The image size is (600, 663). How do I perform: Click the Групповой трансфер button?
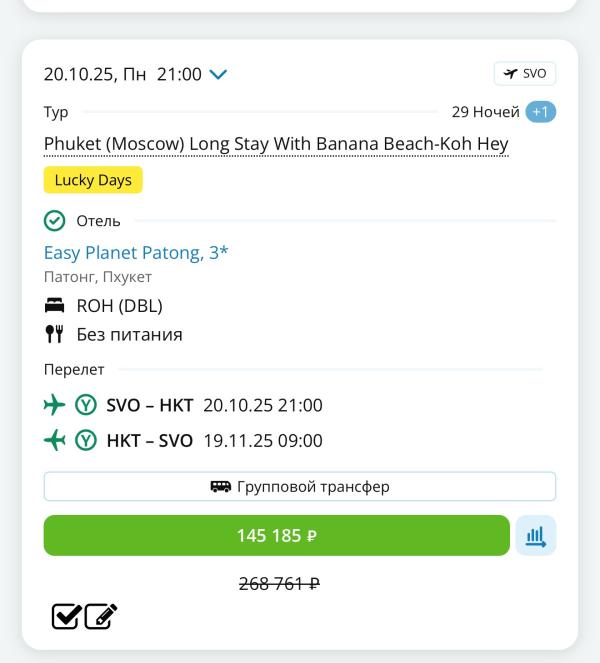click(x=300, y=487)
